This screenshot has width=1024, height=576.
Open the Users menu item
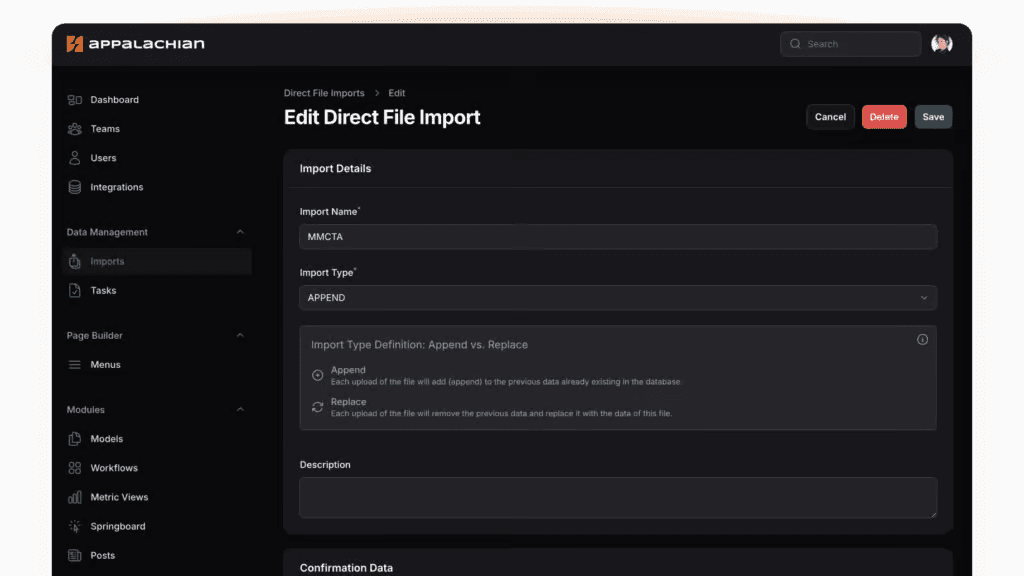tap(103, 158)
